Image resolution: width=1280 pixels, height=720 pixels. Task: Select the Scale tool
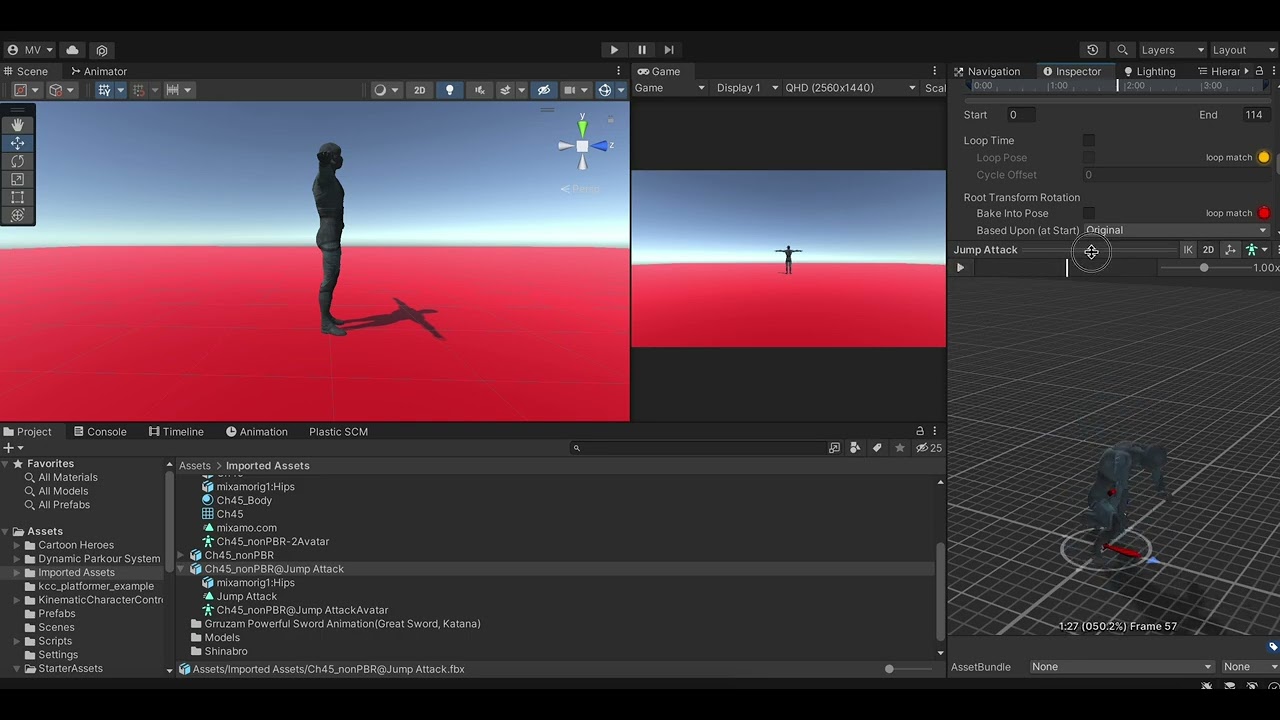coord(17,179)
